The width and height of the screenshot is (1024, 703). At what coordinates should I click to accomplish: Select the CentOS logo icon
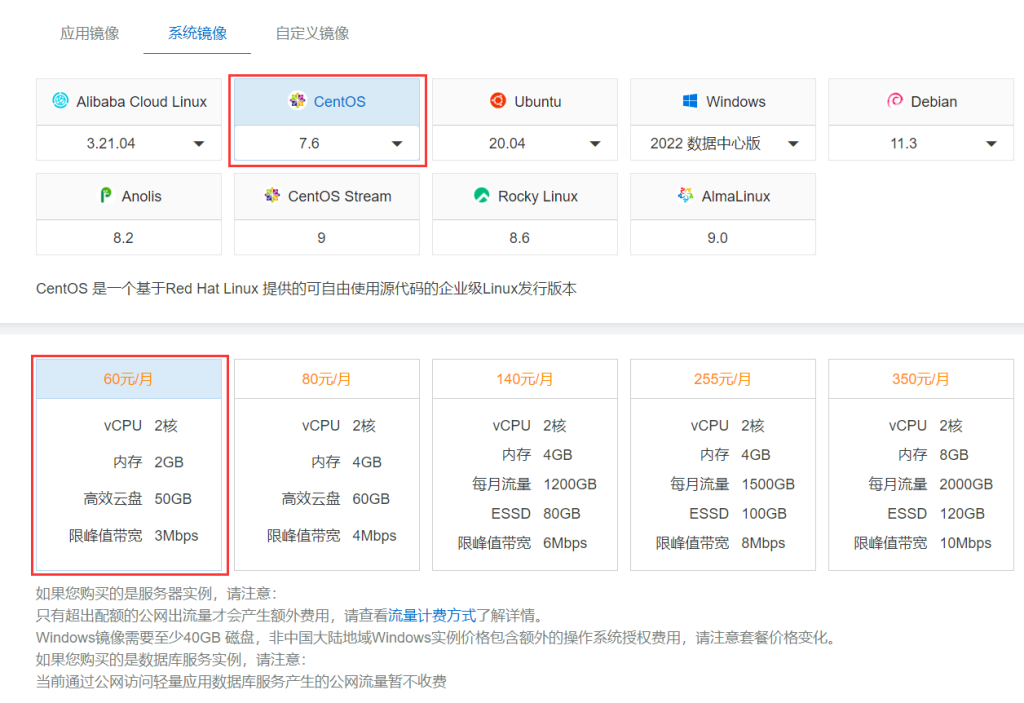point(297,101)
